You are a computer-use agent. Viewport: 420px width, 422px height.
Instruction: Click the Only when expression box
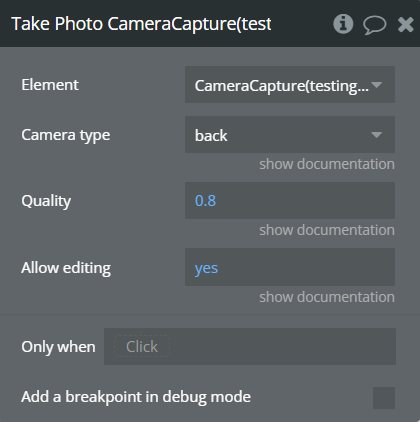point(250,346)
